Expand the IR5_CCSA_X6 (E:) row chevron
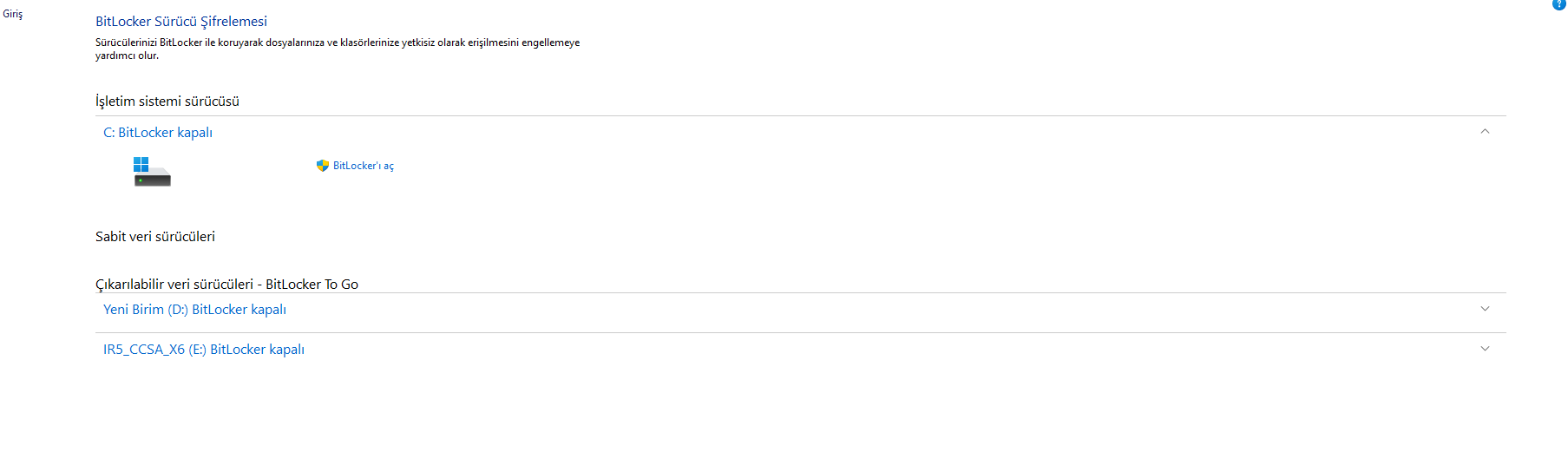This screenshot has height=452, width=1568. 1485,349
